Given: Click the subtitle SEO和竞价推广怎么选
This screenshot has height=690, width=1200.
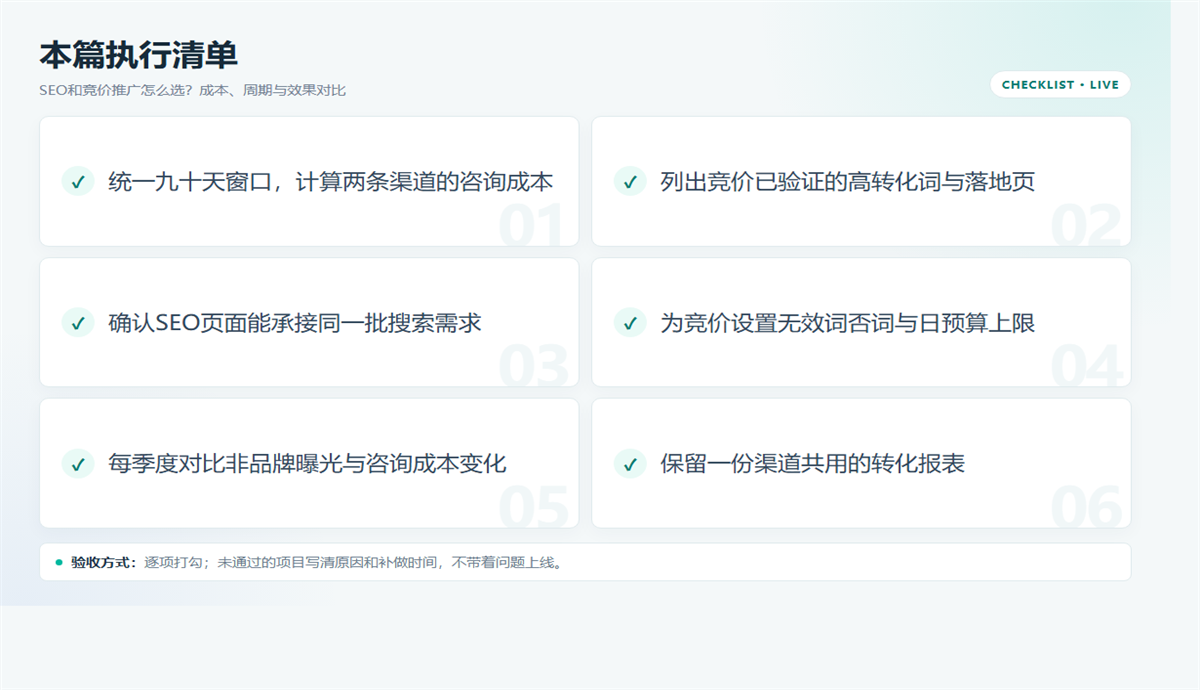Looking at the screenshot, I should pyautogui.click(x=193, y=90).
